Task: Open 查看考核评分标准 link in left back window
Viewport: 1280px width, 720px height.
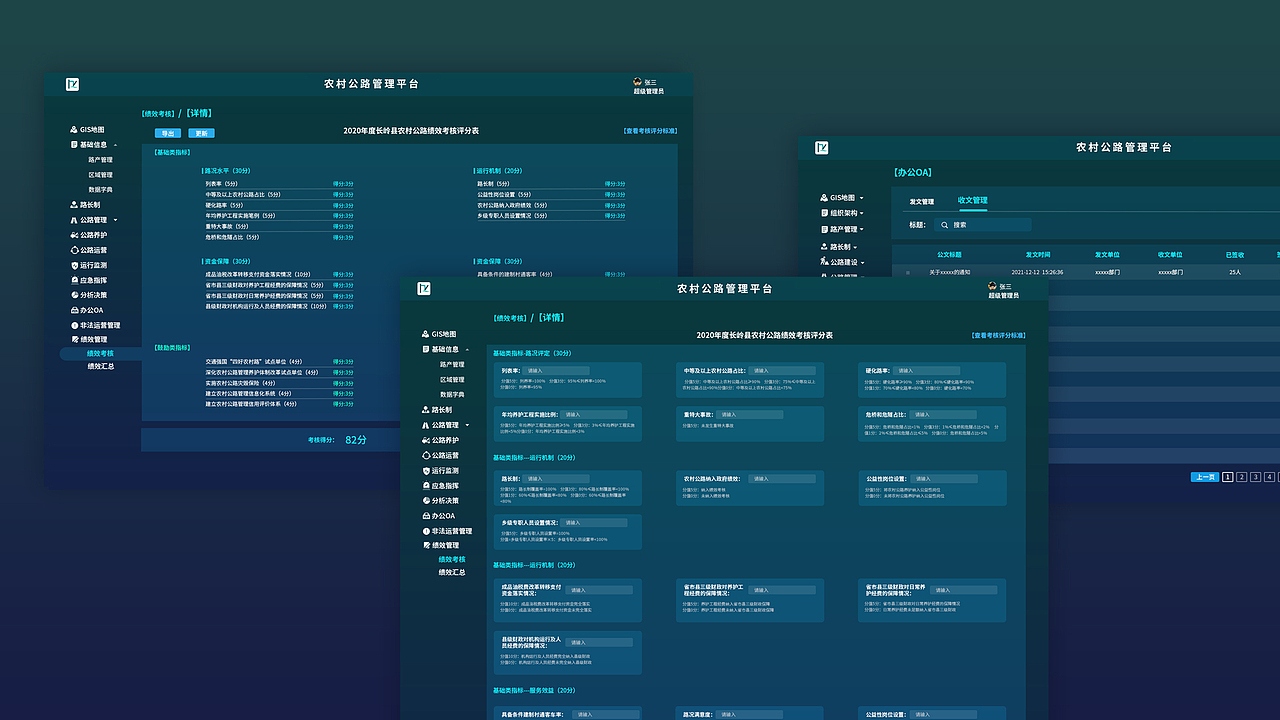Action: [650, 130]
